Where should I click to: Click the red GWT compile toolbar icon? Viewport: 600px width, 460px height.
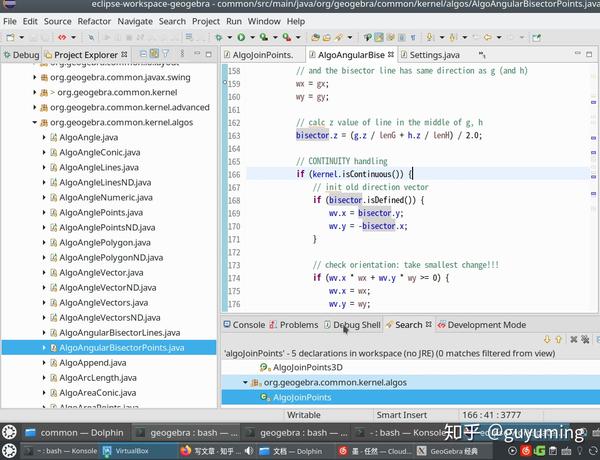(62, 37)
